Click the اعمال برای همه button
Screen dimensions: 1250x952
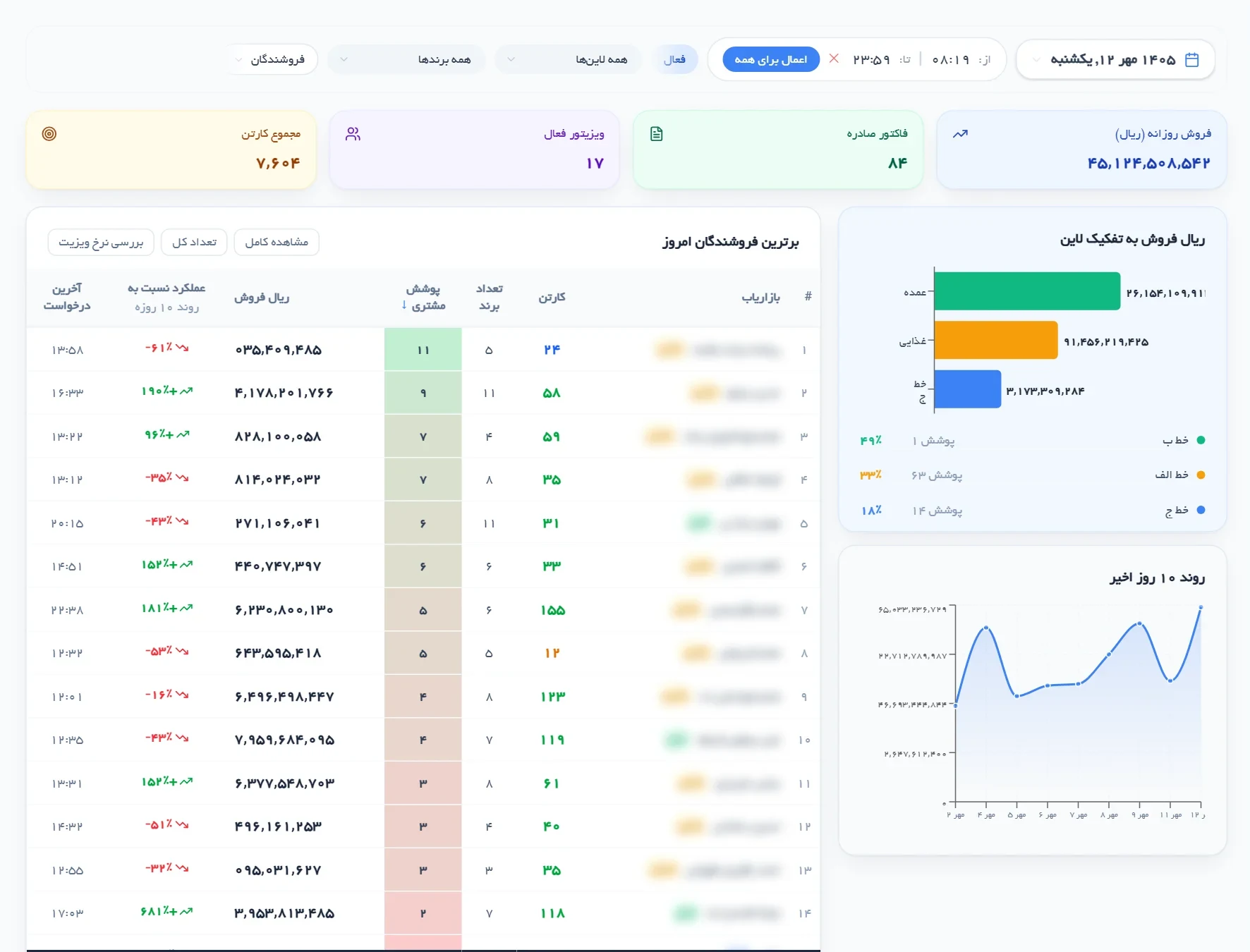(x=771, y=59)
